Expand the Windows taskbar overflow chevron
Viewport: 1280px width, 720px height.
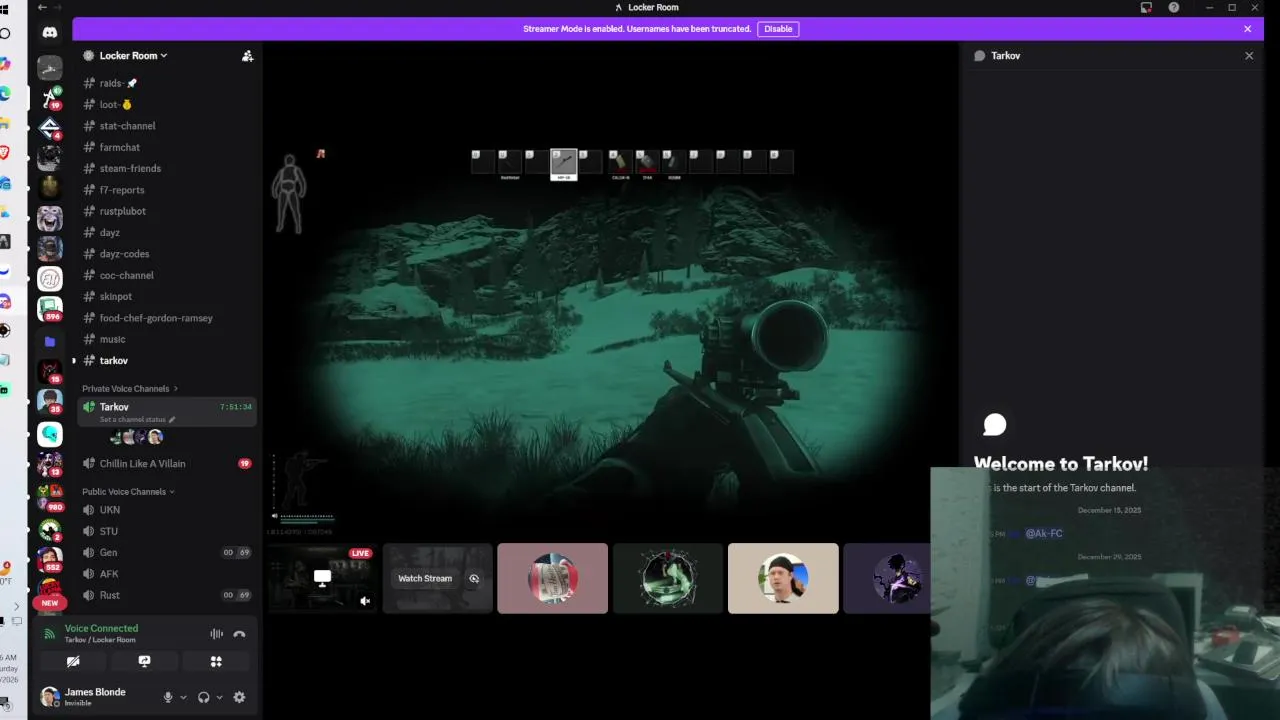16,606
